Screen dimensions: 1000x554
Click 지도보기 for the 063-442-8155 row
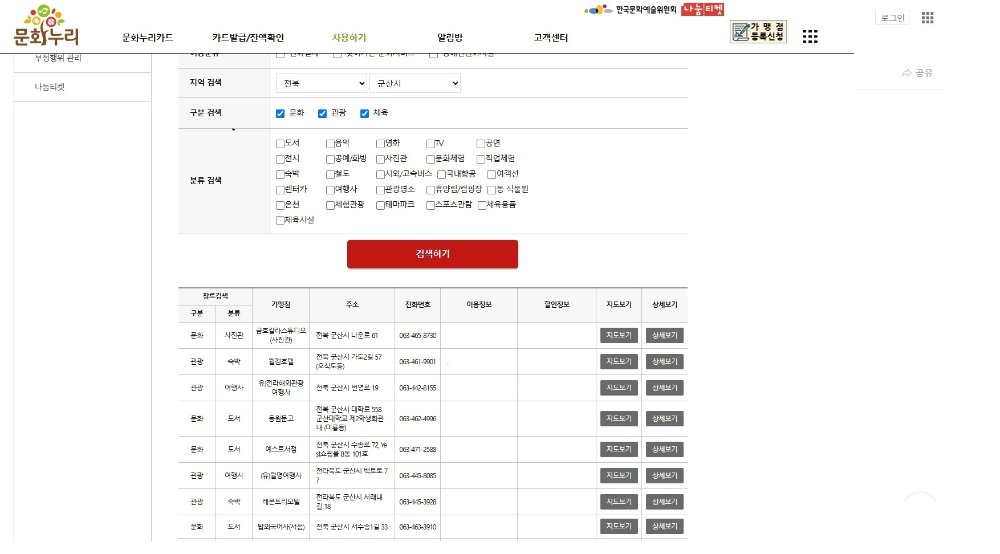pos(619,388)
